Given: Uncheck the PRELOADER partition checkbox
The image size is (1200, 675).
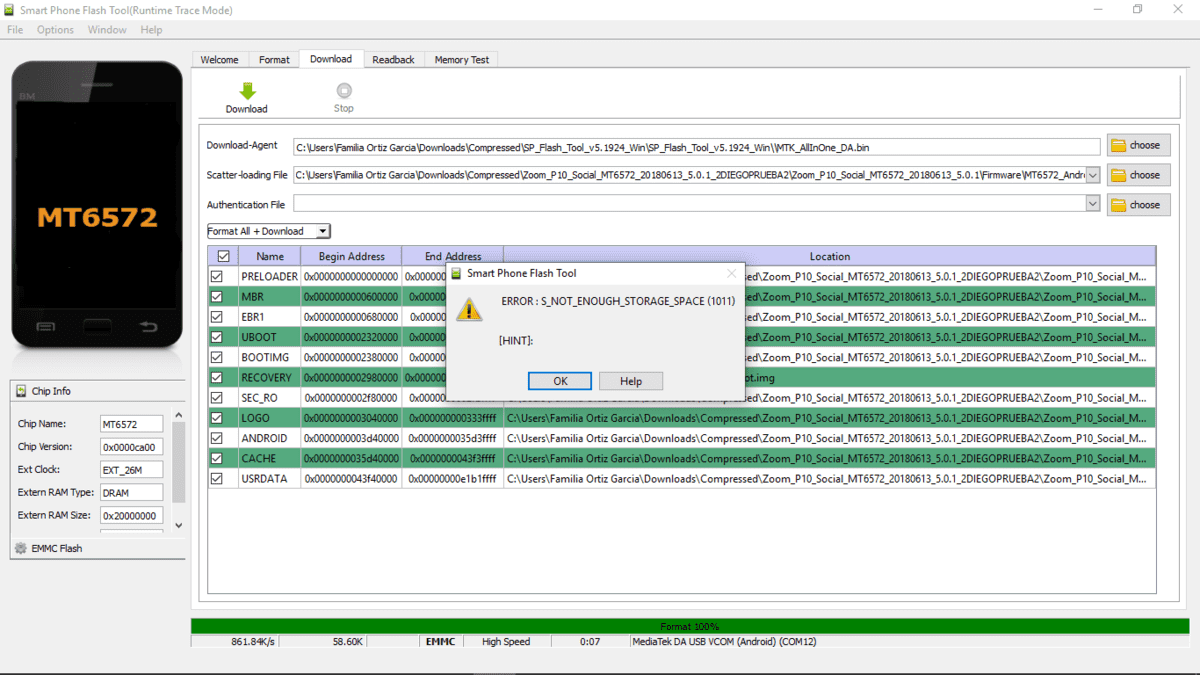Looking at the screenshot, I should (217, 276).
